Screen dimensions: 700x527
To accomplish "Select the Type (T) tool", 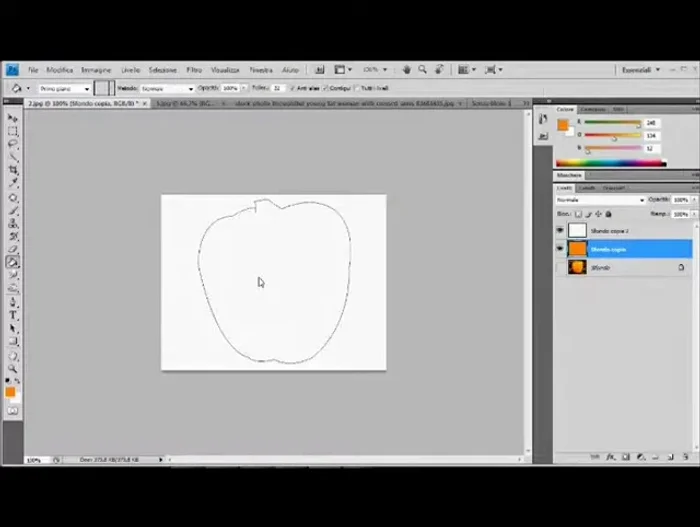I will click(x=13, y=315).
